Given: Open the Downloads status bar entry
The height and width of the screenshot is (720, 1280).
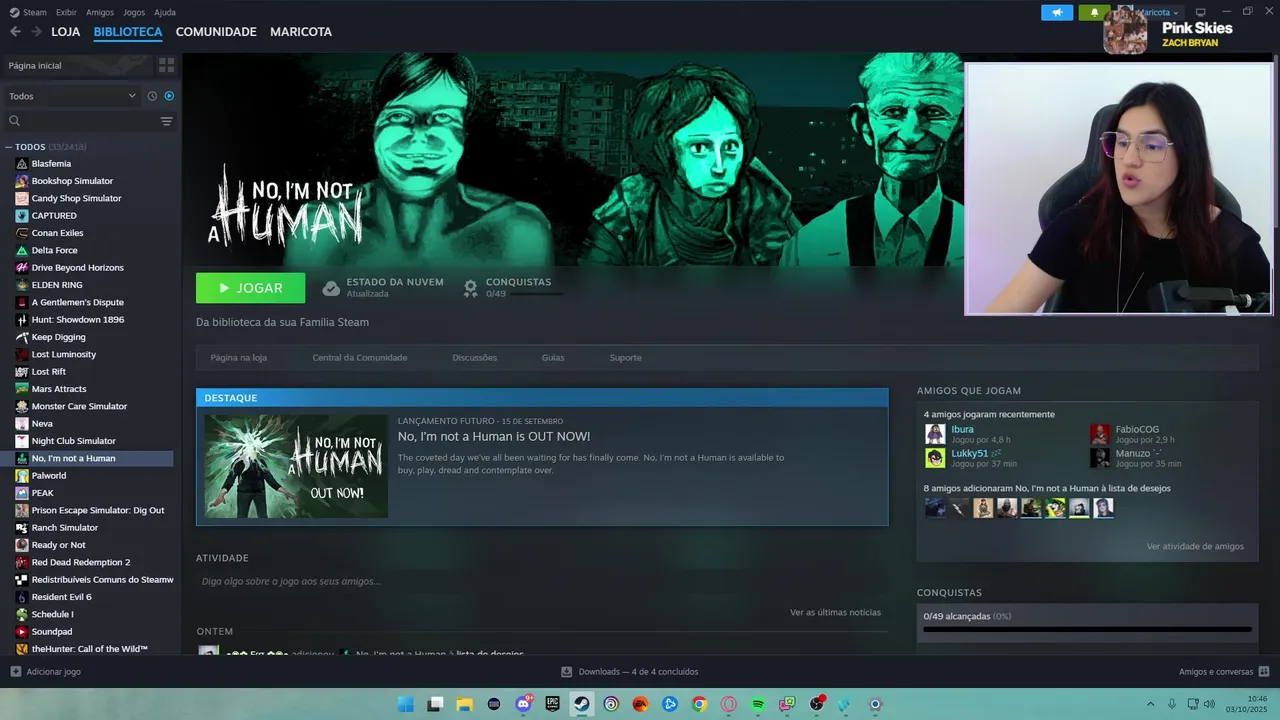Looking at the screenshot, I should point(629,672).
